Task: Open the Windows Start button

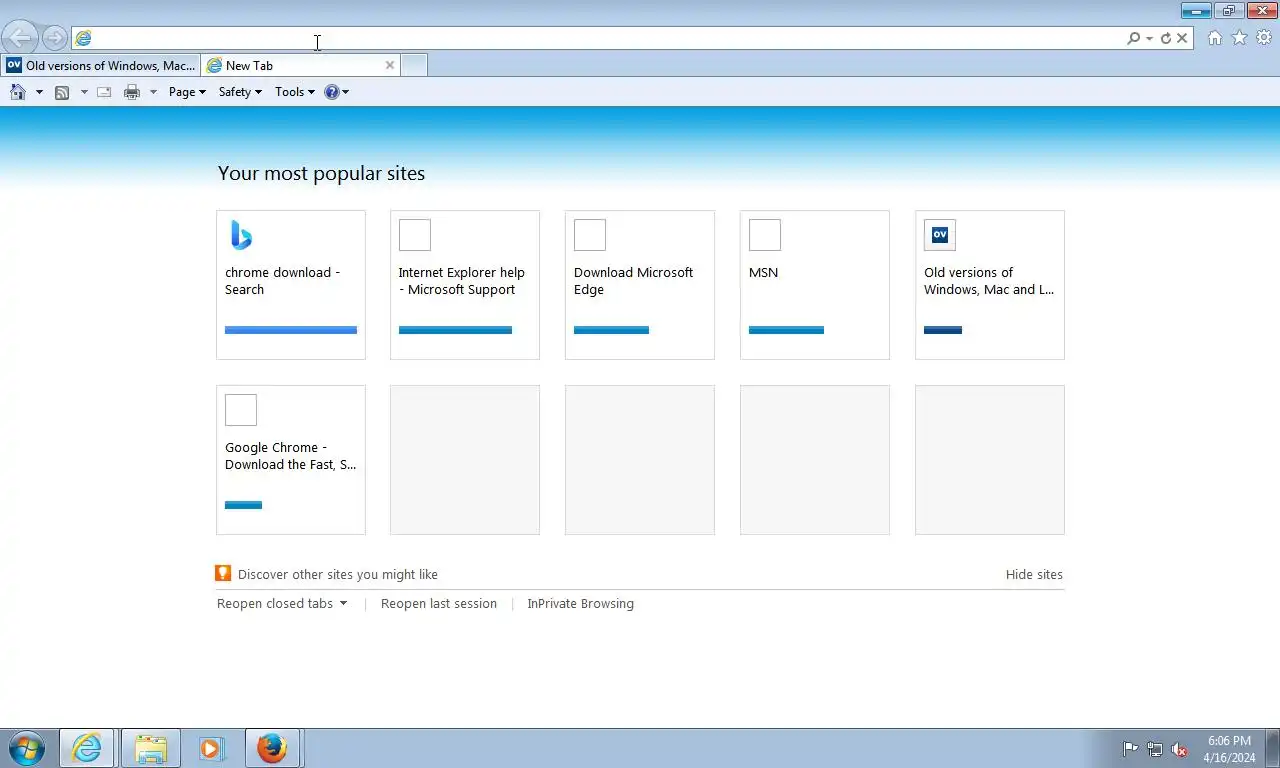Action: 27,748
